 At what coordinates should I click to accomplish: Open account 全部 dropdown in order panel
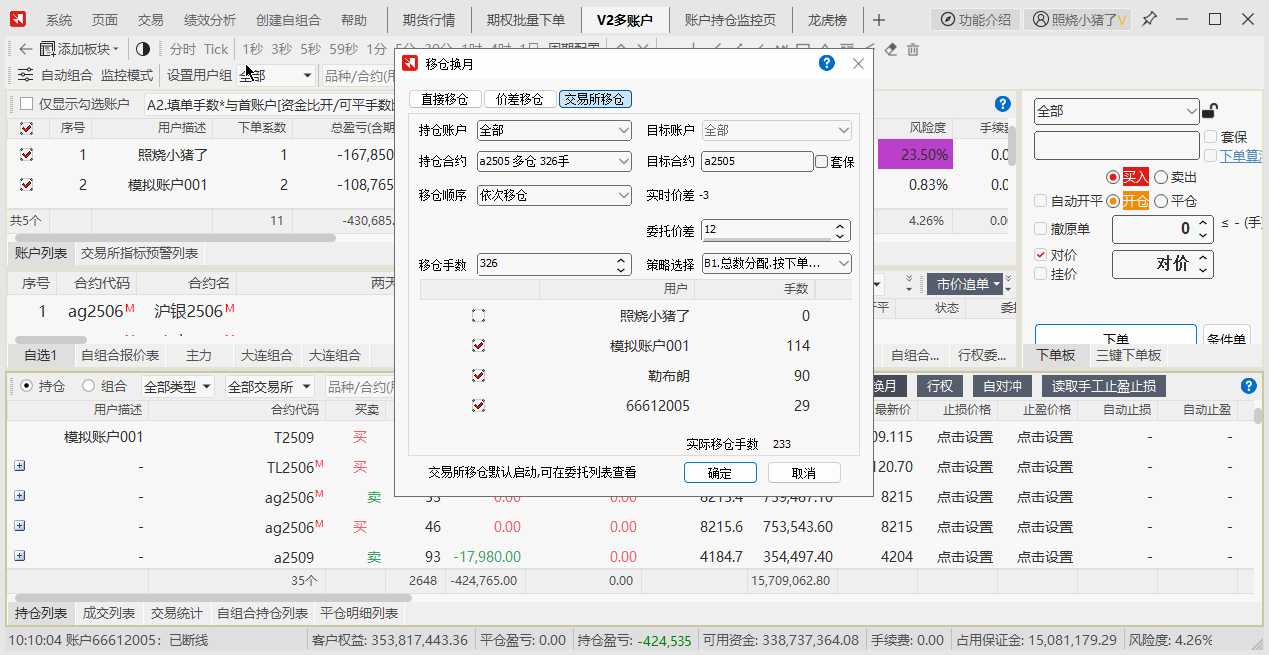tap(1116, 112)
